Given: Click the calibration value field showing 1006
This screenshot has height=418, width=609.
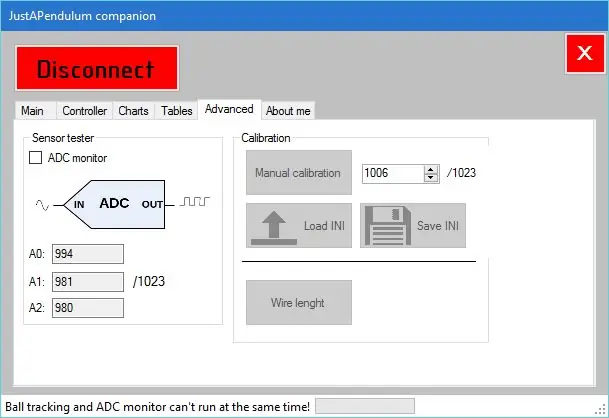Looking at the screenshot, I should 393,173.
